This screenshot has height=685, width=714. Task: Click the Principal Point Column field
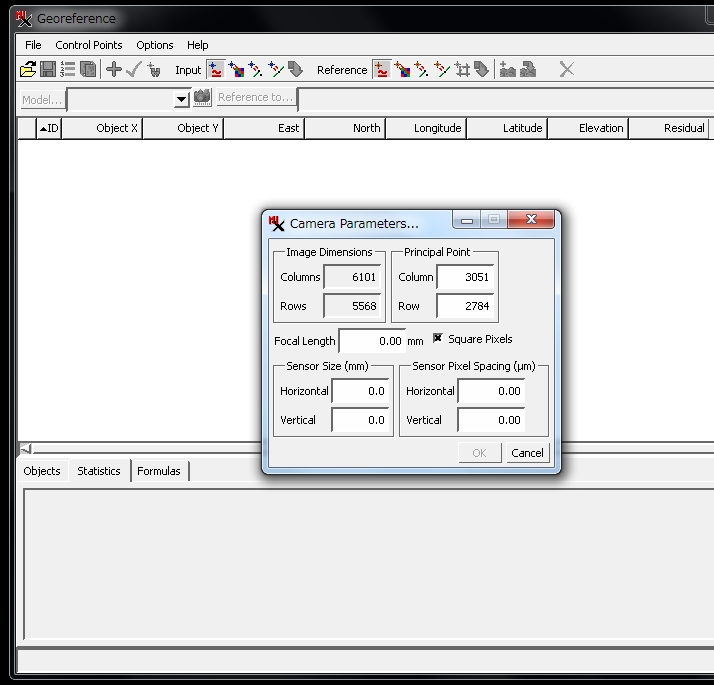(466, 277)
